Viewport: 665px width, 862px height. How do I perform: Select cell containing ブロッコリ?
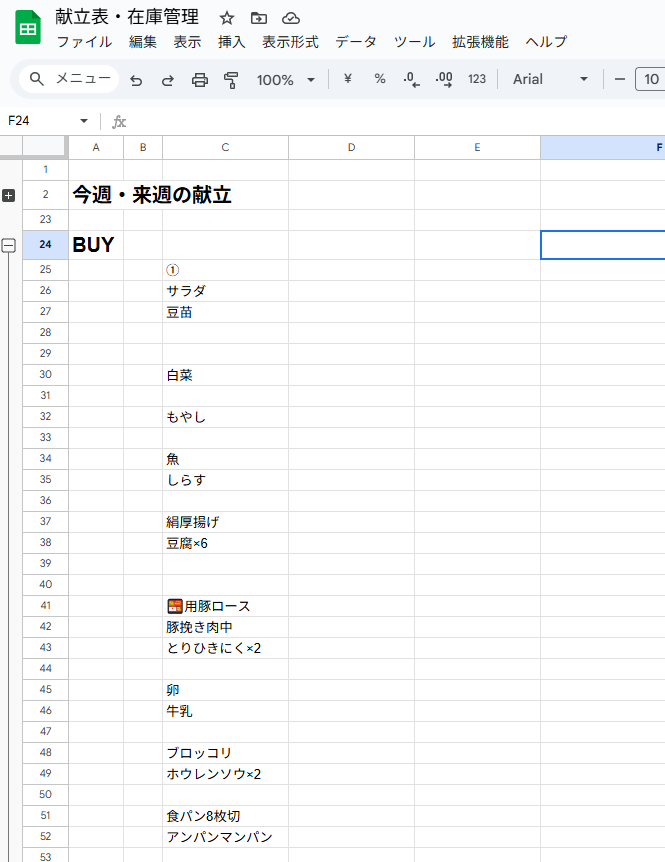225,753
